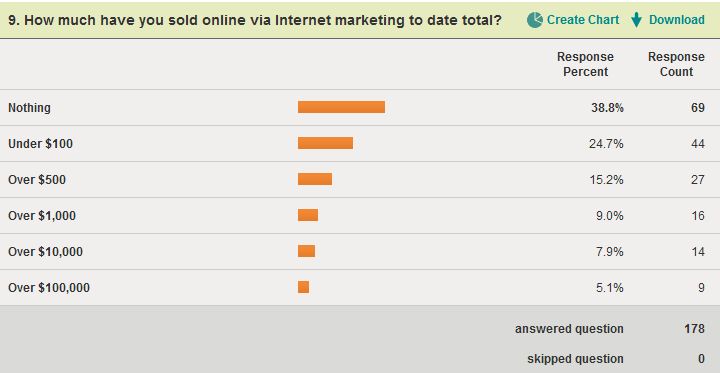This screenshot has height=373, width=720.
Task: Click question 9 title text
Action: [x=254, y=21]
